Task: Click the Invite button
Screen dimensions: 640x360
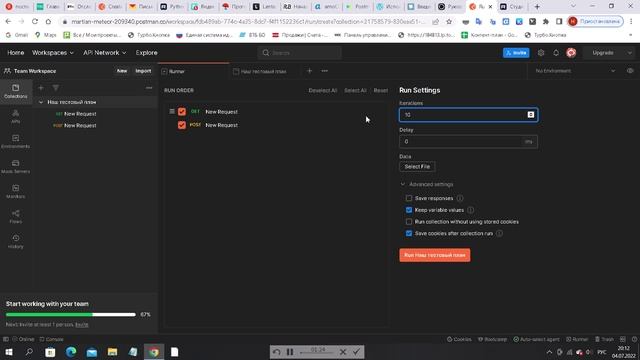Action: coord(516,53)
